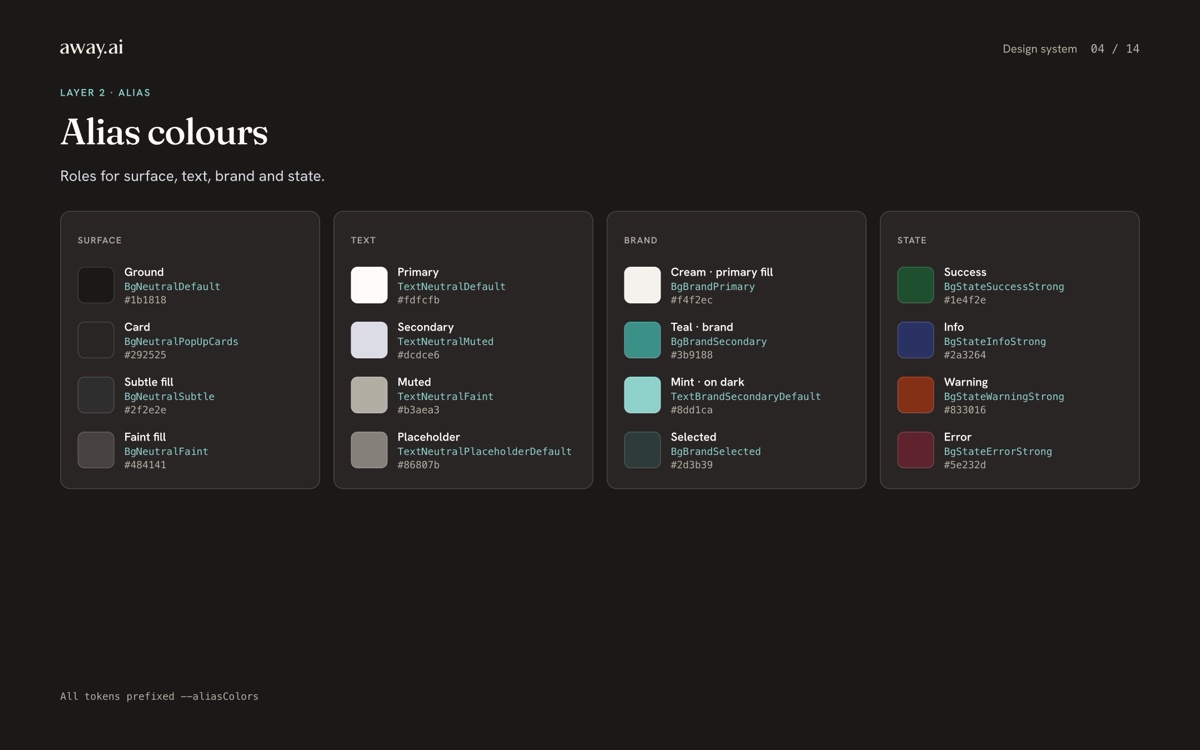
Task: Click the TextNeutralFaint token name
Action: (445, 397)
